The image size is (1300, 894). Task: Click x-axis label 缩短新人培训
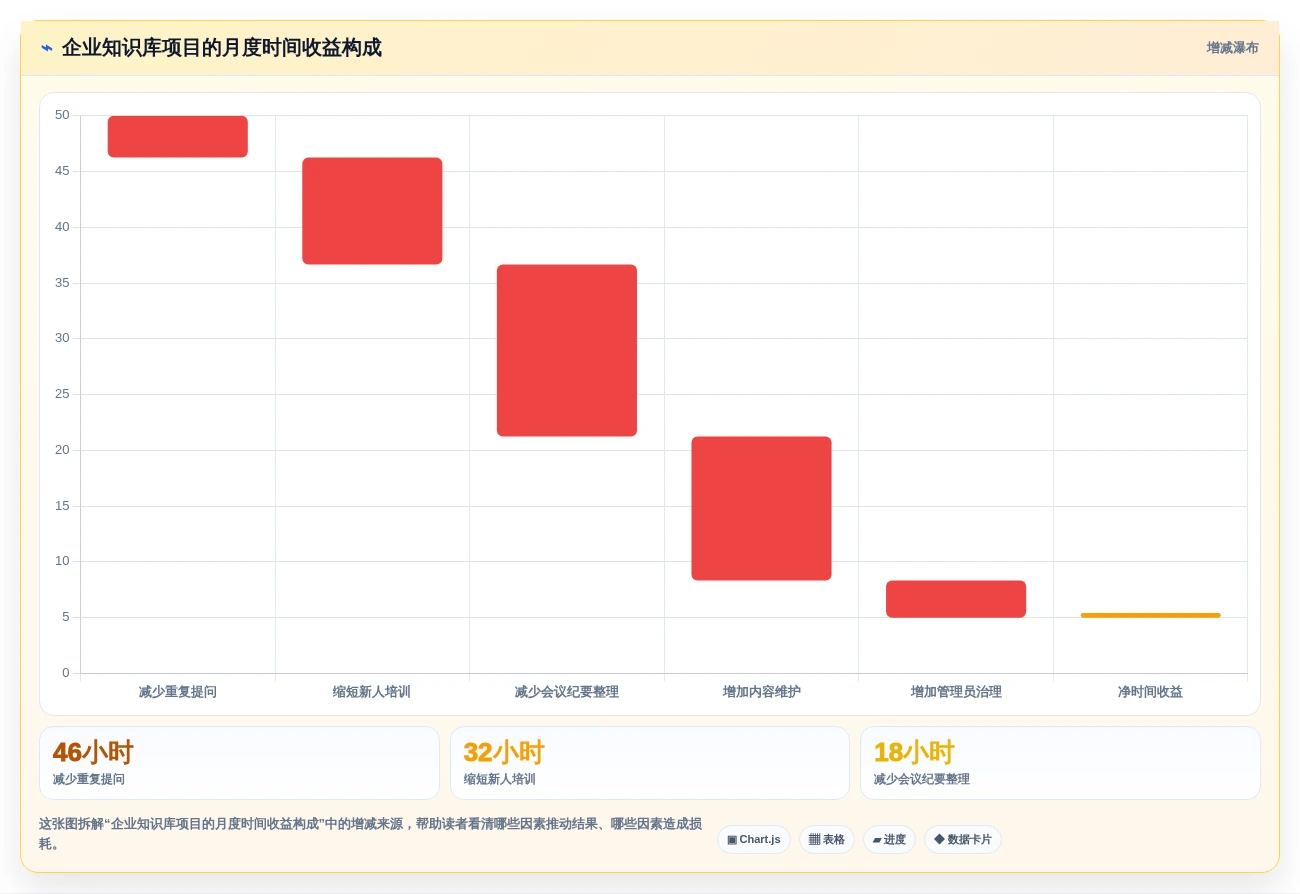(372, 692)
